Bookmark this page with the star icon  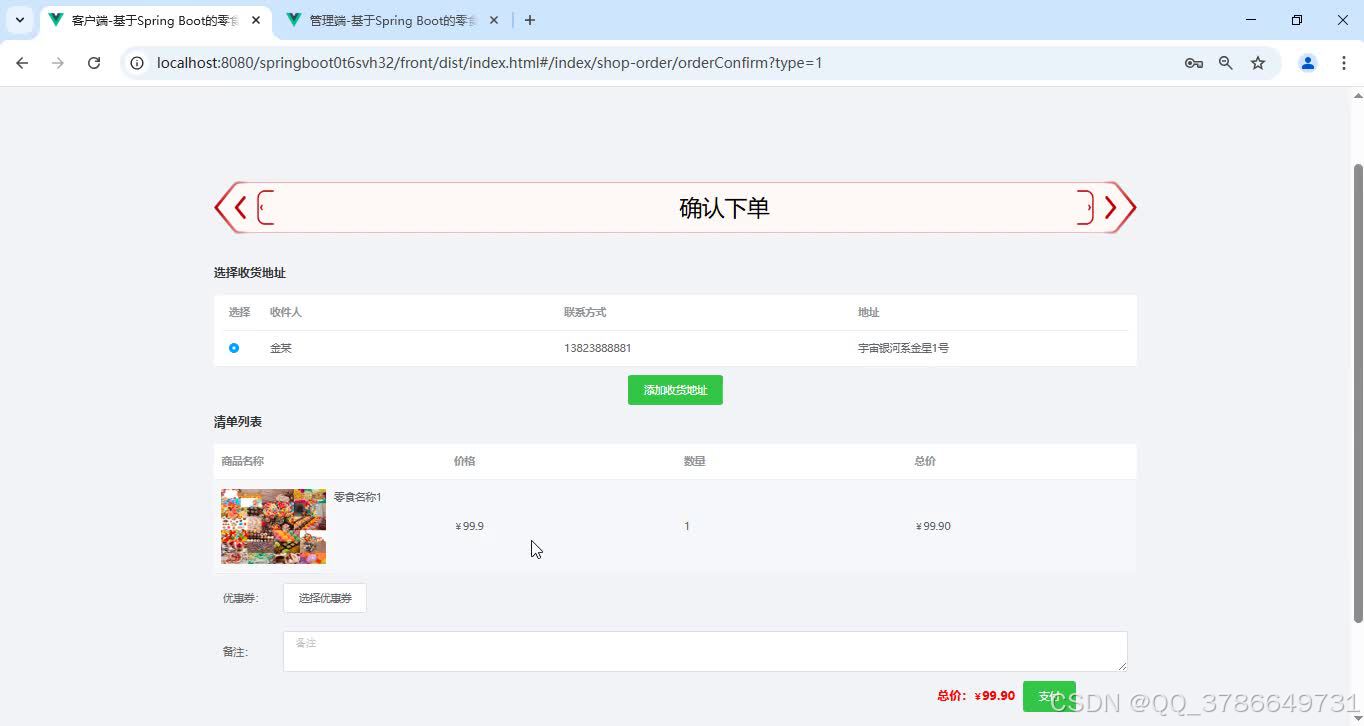pyautogui.click(x=1258, y=63)
